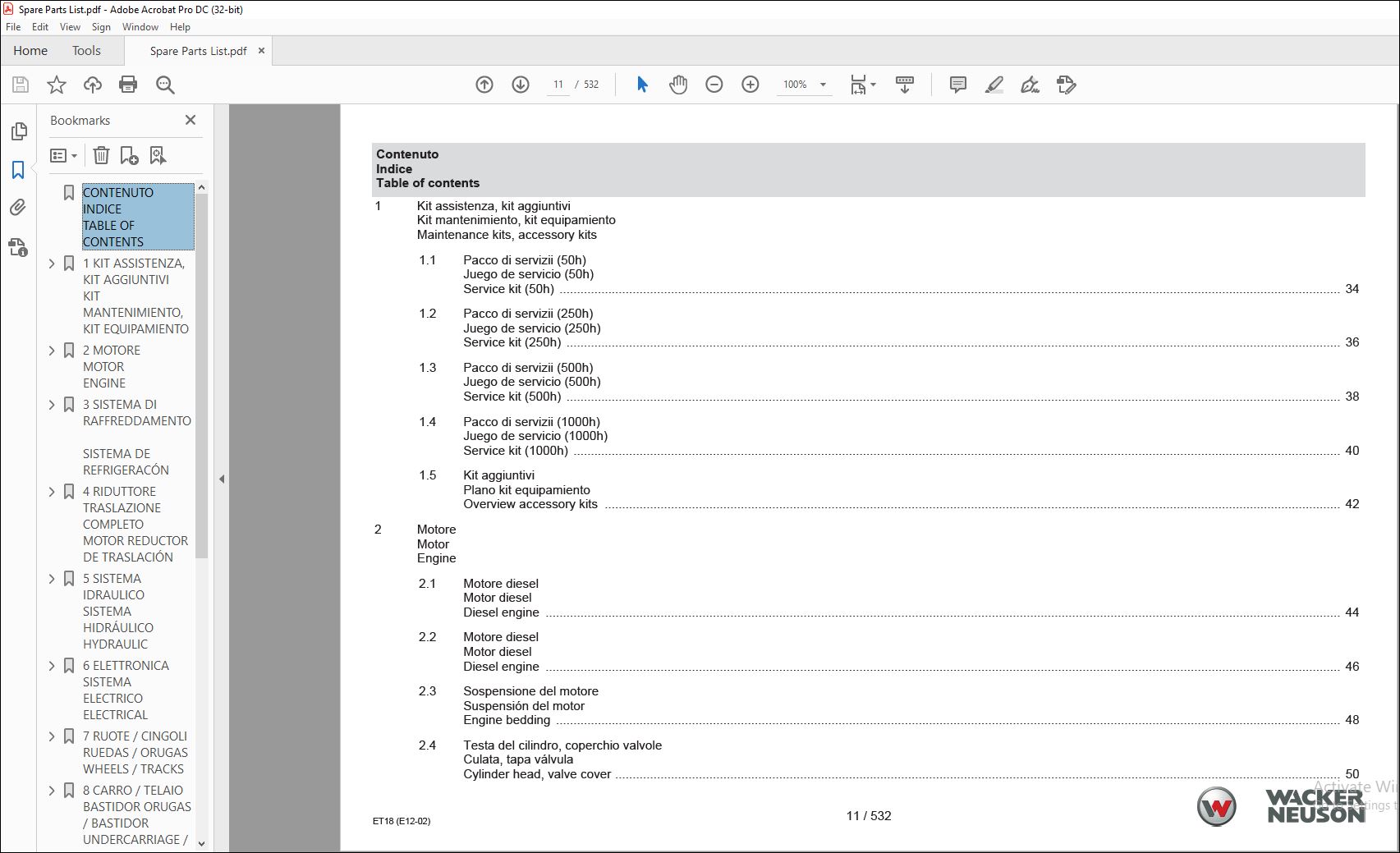Expand the 5 SISTEMA IDRAULICO bookmark

pos(52,579)
